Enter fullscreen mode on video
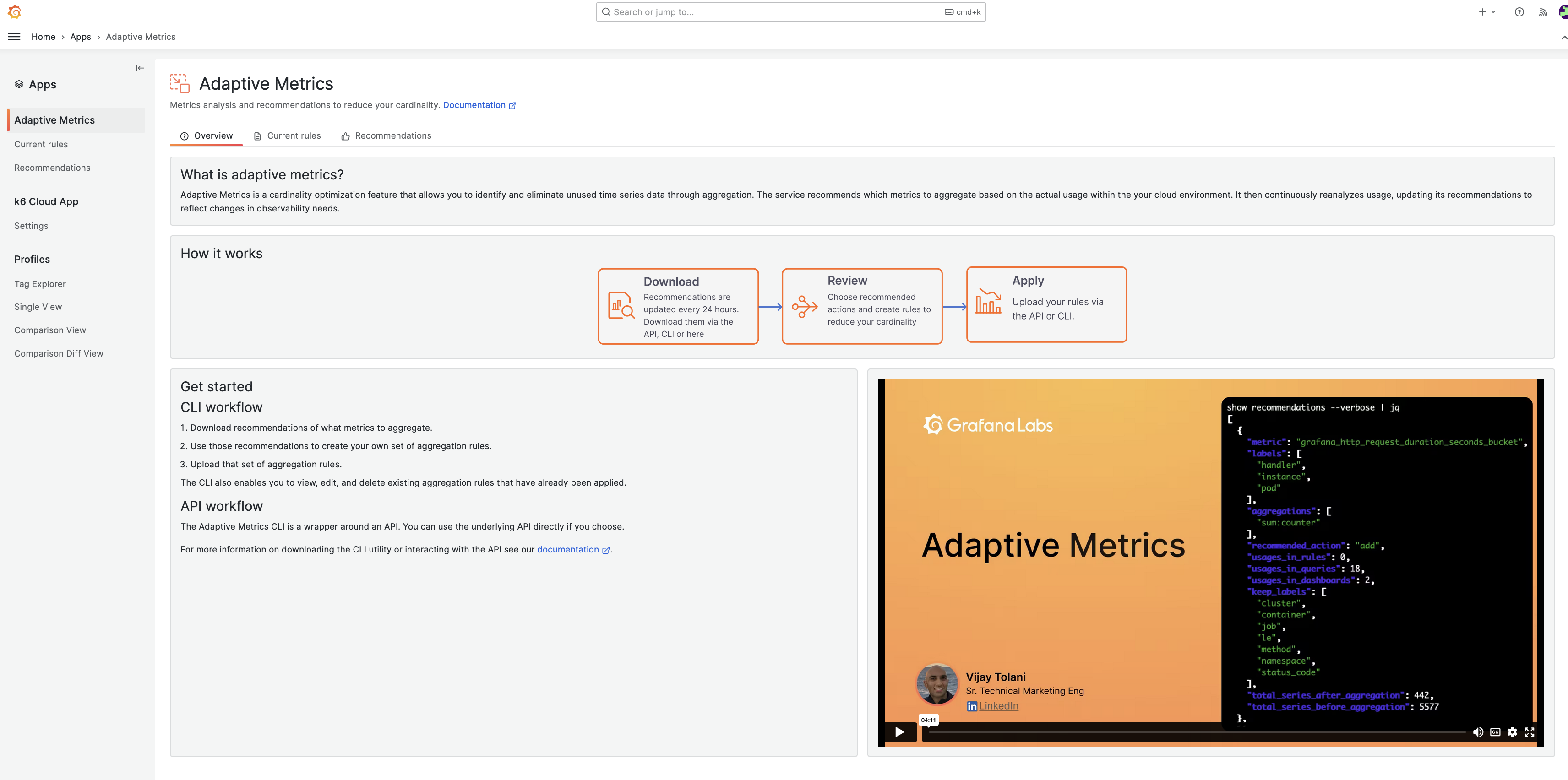 point(1529,732)
